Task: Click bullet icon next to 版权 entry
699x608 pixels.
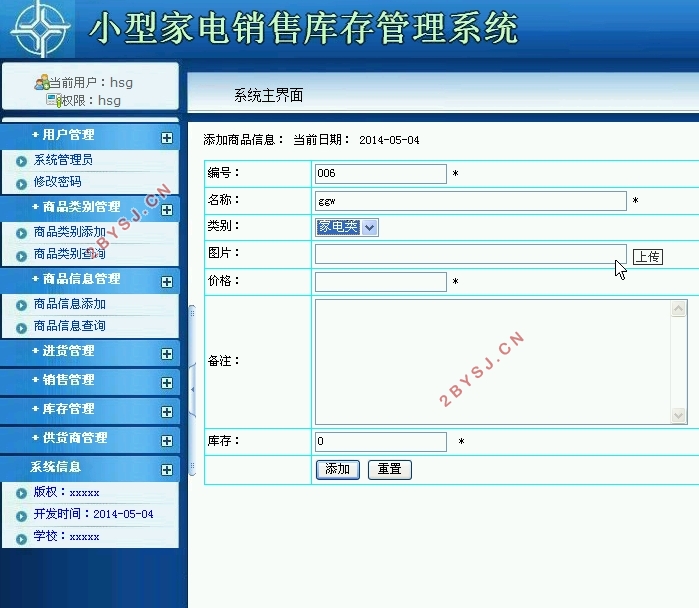Action: pyautogui.click(x=21, y=493)
